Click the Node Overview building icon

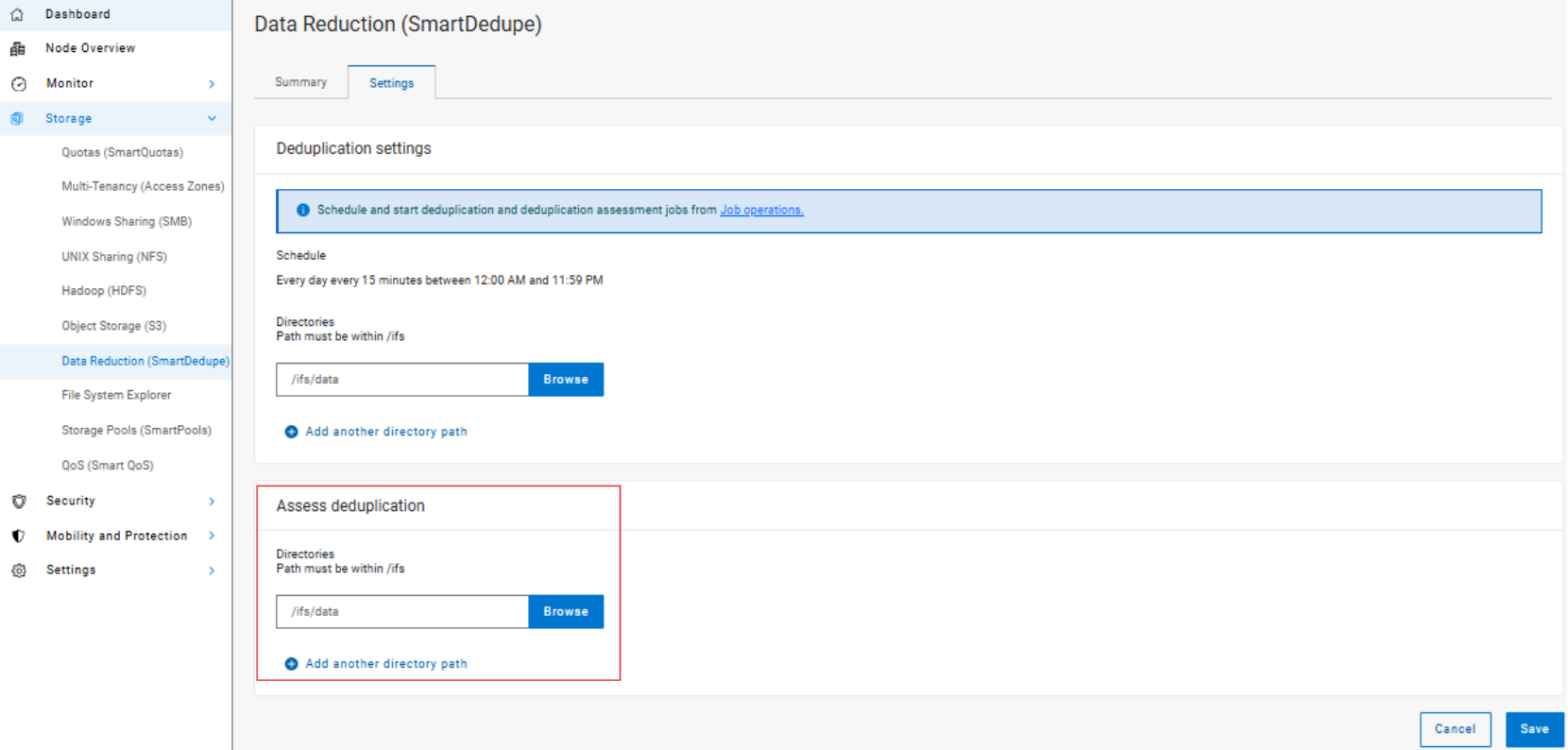[17, 49]
